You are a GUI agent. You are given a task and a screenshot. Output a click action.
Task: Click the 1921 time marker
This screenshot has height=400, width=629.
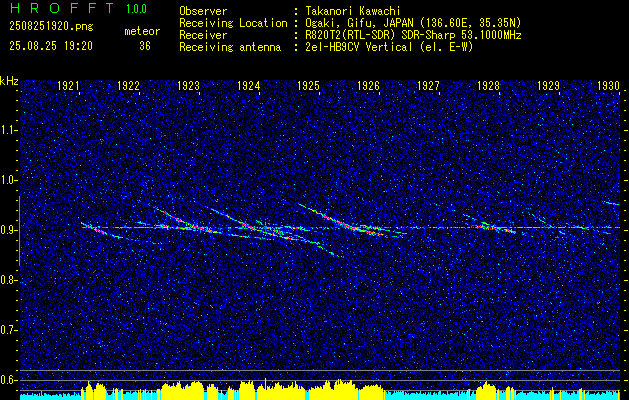coord(68,85)
